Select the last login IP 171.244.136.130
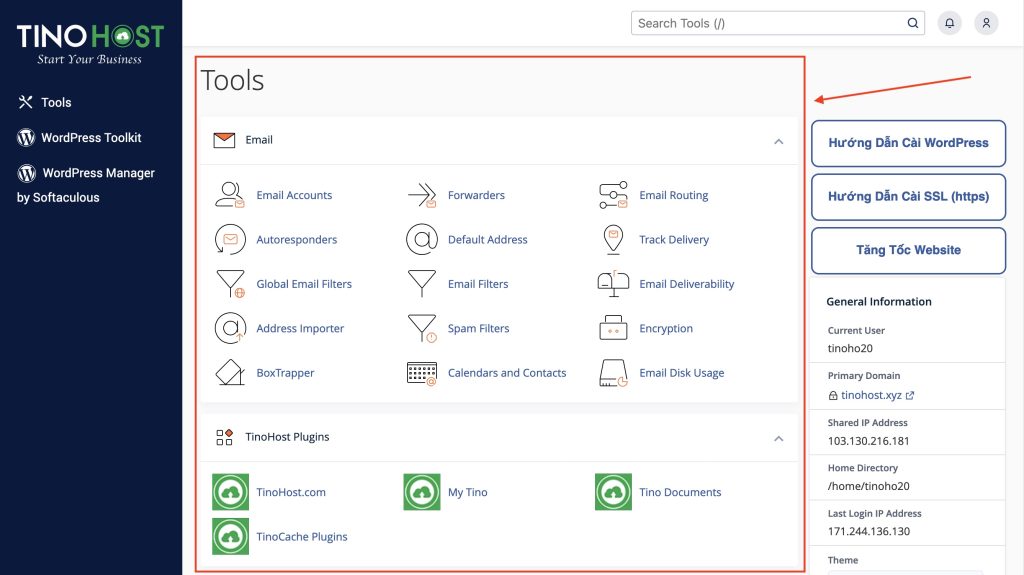The image size is (1024, 575). [869, 531]
